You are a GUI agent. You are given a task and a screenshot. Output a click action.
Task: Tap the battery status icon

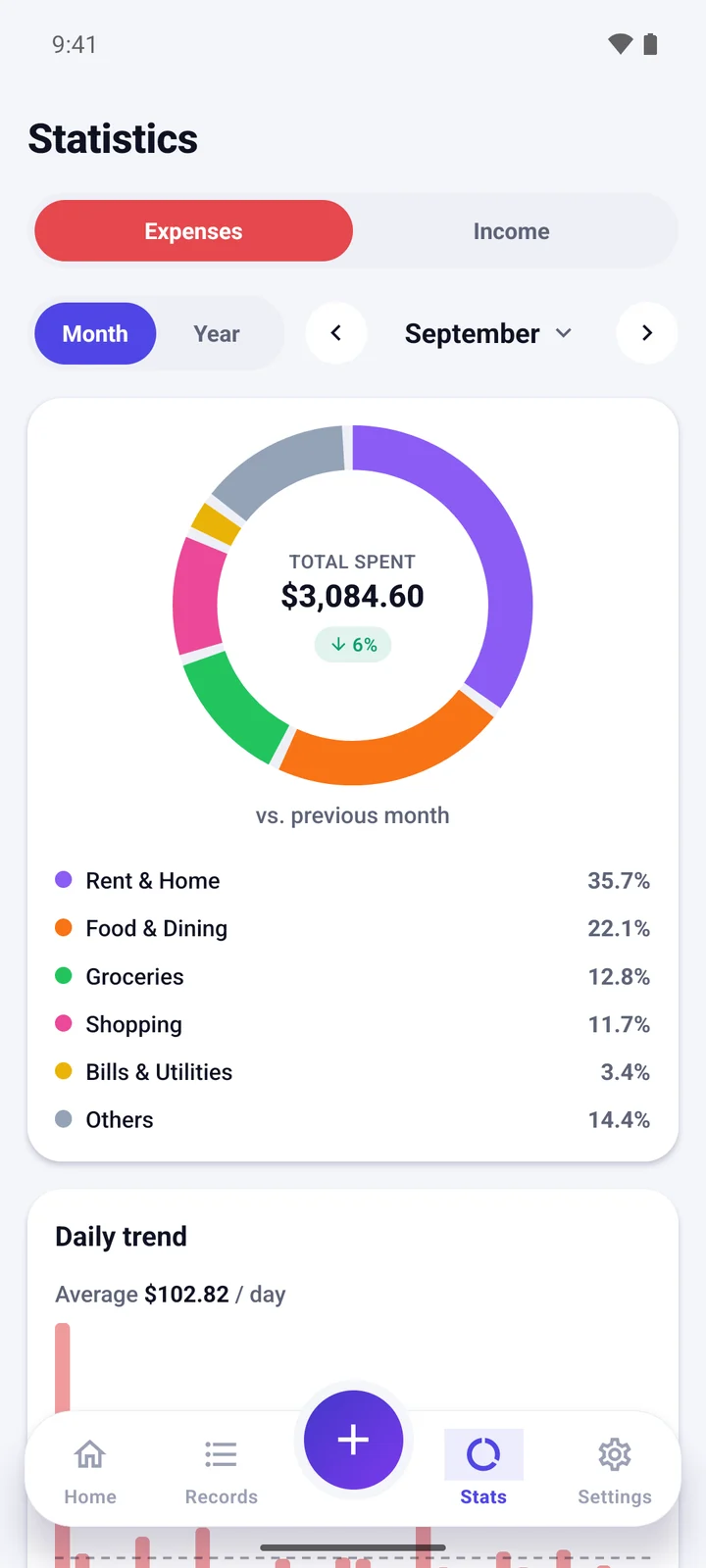pos(650,44)
